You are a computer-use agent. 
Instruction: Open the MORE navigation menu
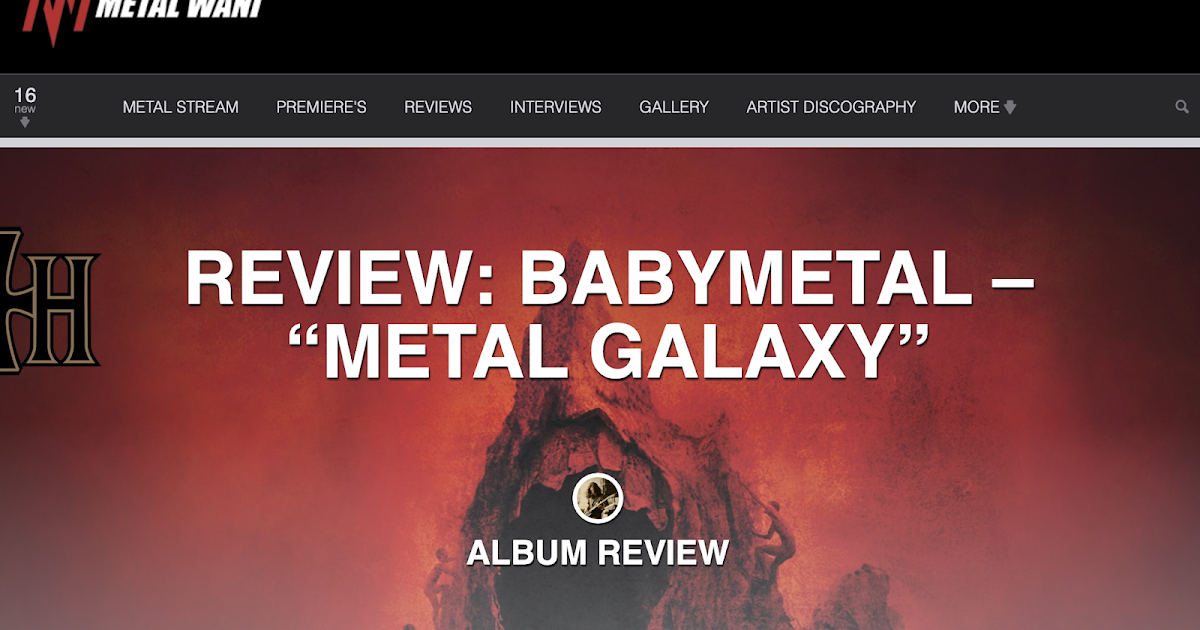click(x=985, y=107)
